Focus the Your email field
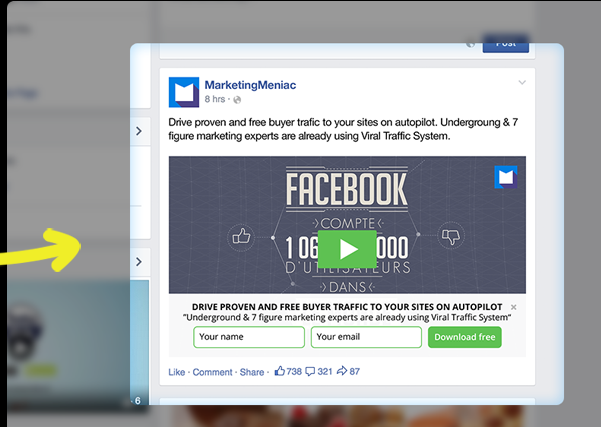Viewport: 601px width, 427px height. tap(366, 337)
